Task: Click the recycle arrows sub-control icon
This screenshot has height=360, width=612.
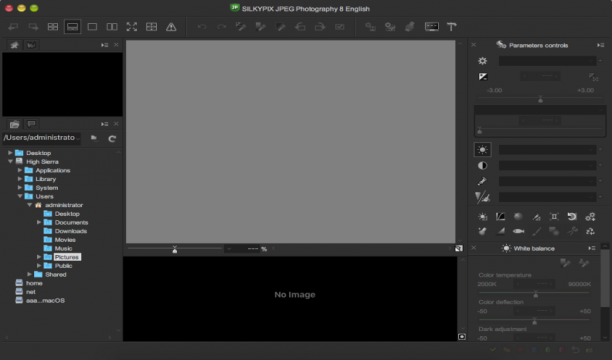Action: click(x=590, y=231)
